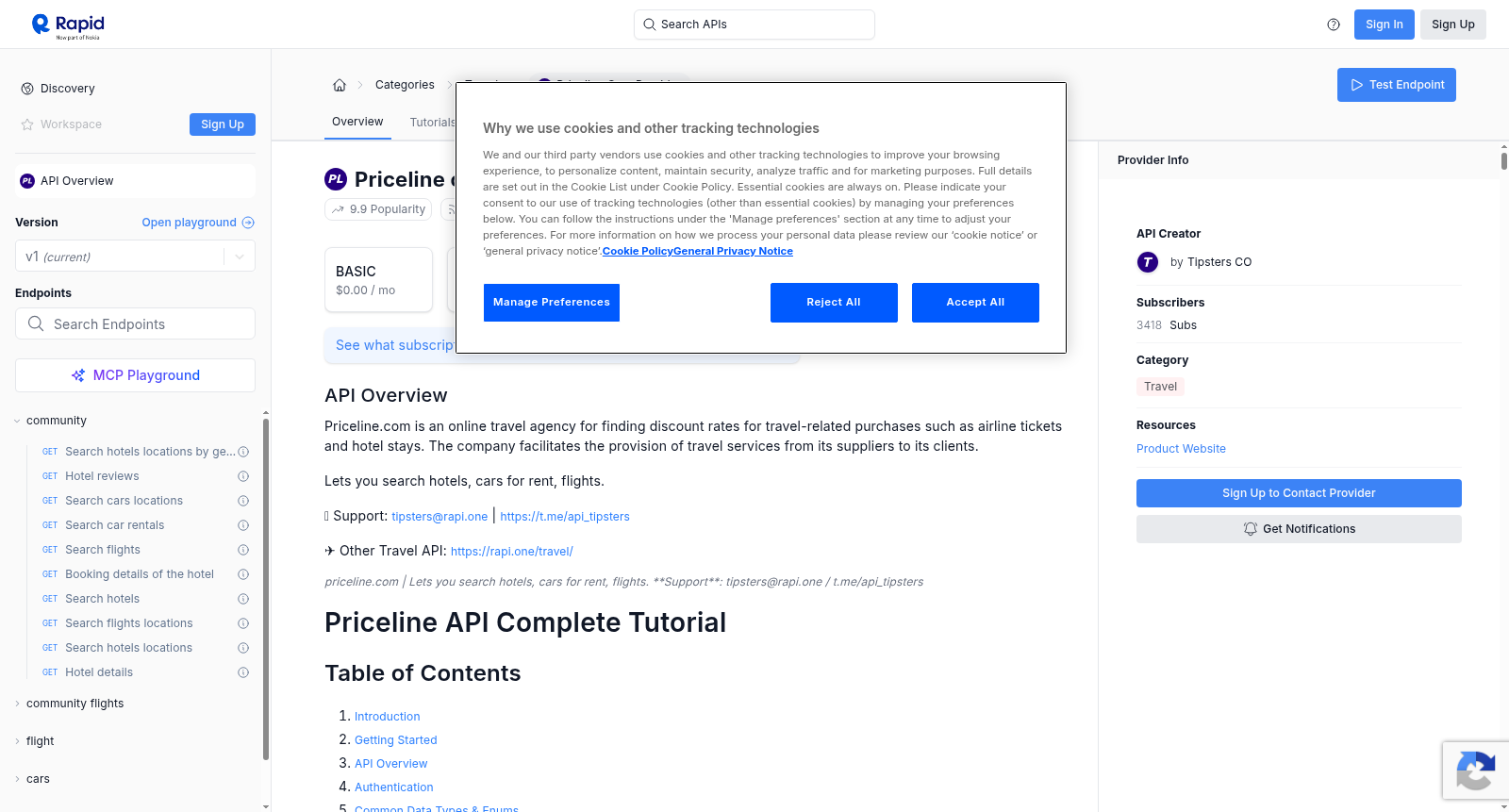The width and height of the screenshot is (1509, 812).
Task: Open the General Privacy Notice link
Action: pyautogui.click(x=733, y=251)
